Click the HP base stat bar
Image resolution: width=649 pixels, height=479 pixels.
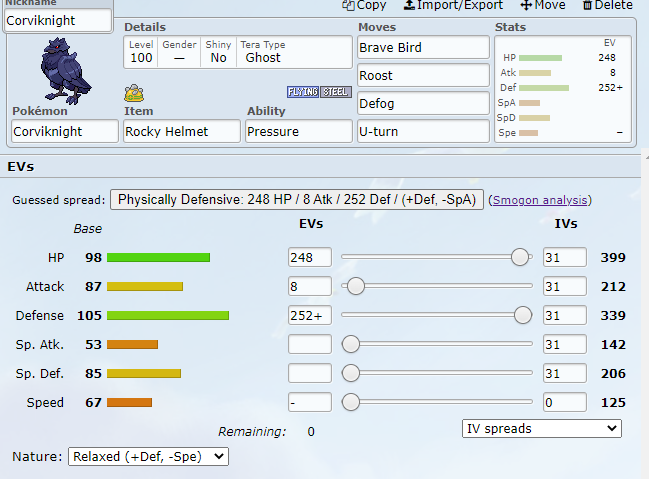click(159, 258)
